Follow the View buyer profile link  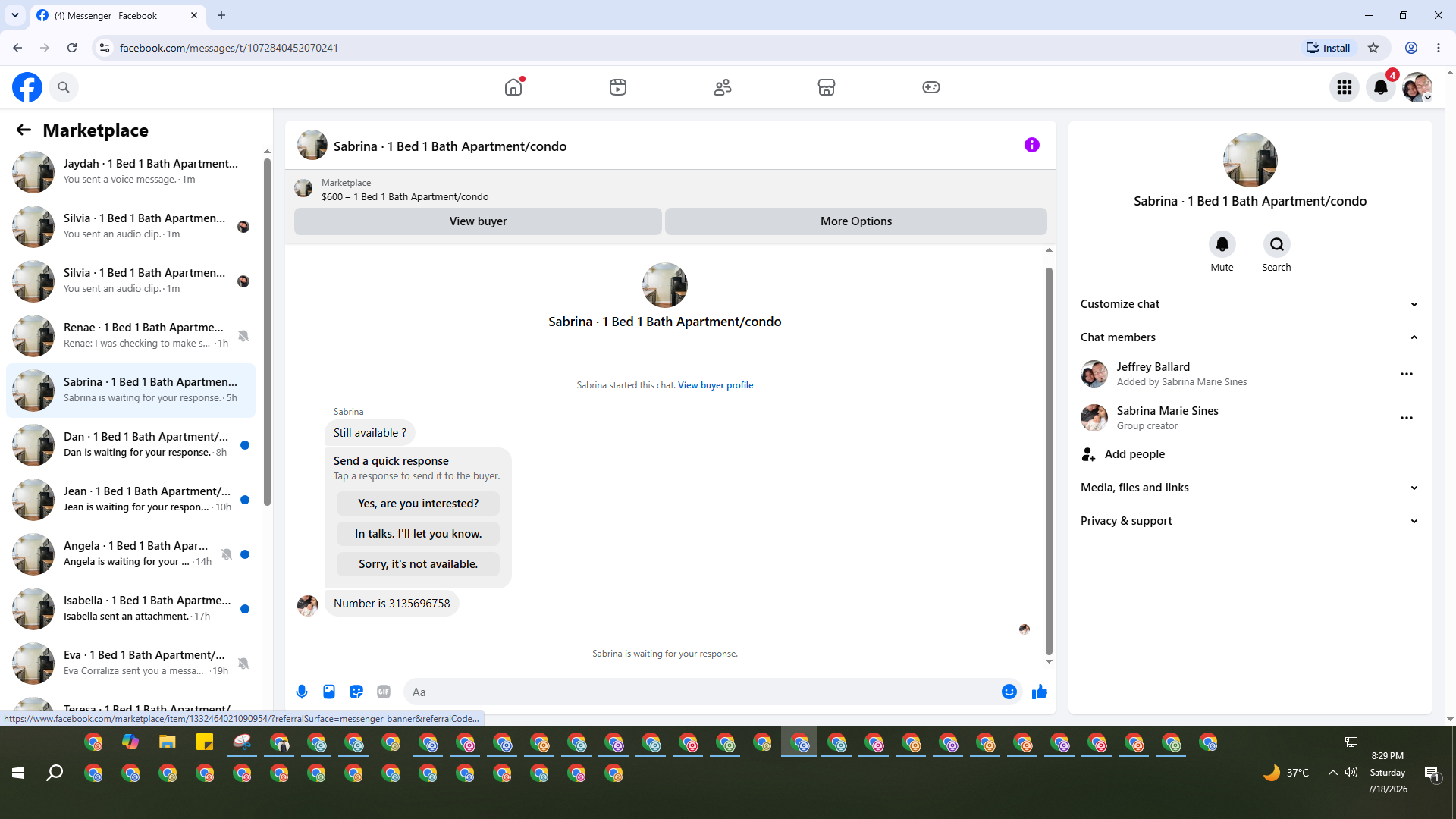(x=715, y=385)
